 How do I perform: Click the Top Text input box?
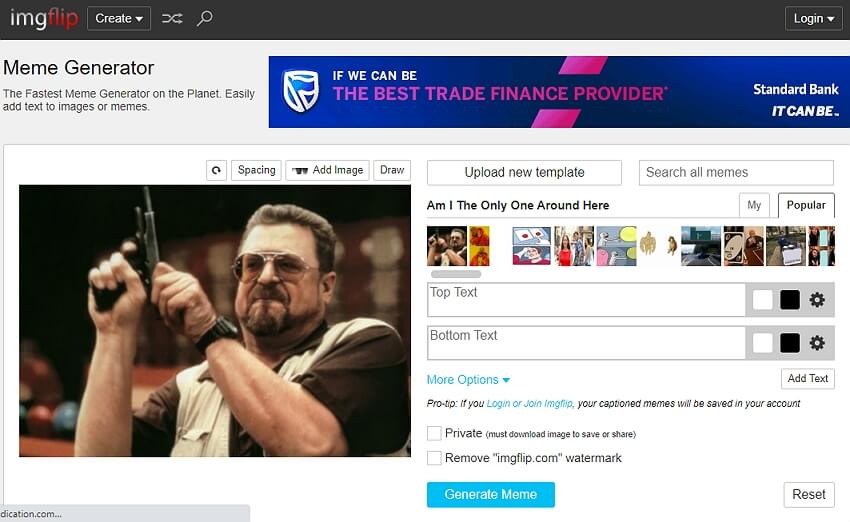586,300
